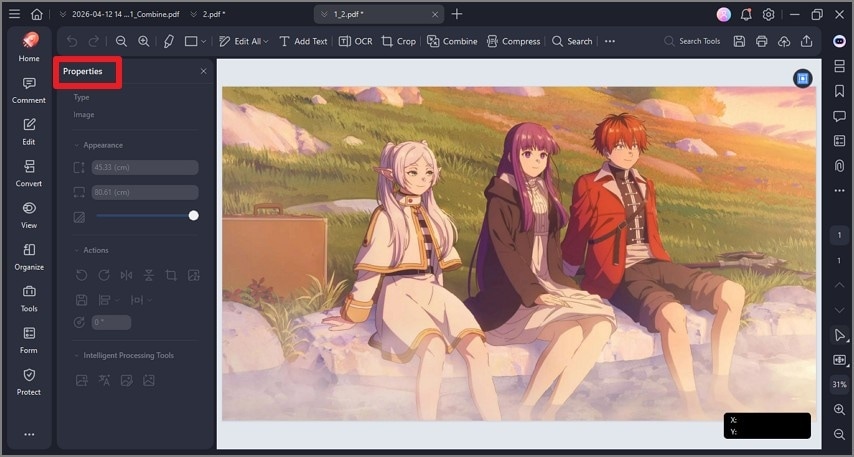Run the OCR tool

tap(356, 41)
